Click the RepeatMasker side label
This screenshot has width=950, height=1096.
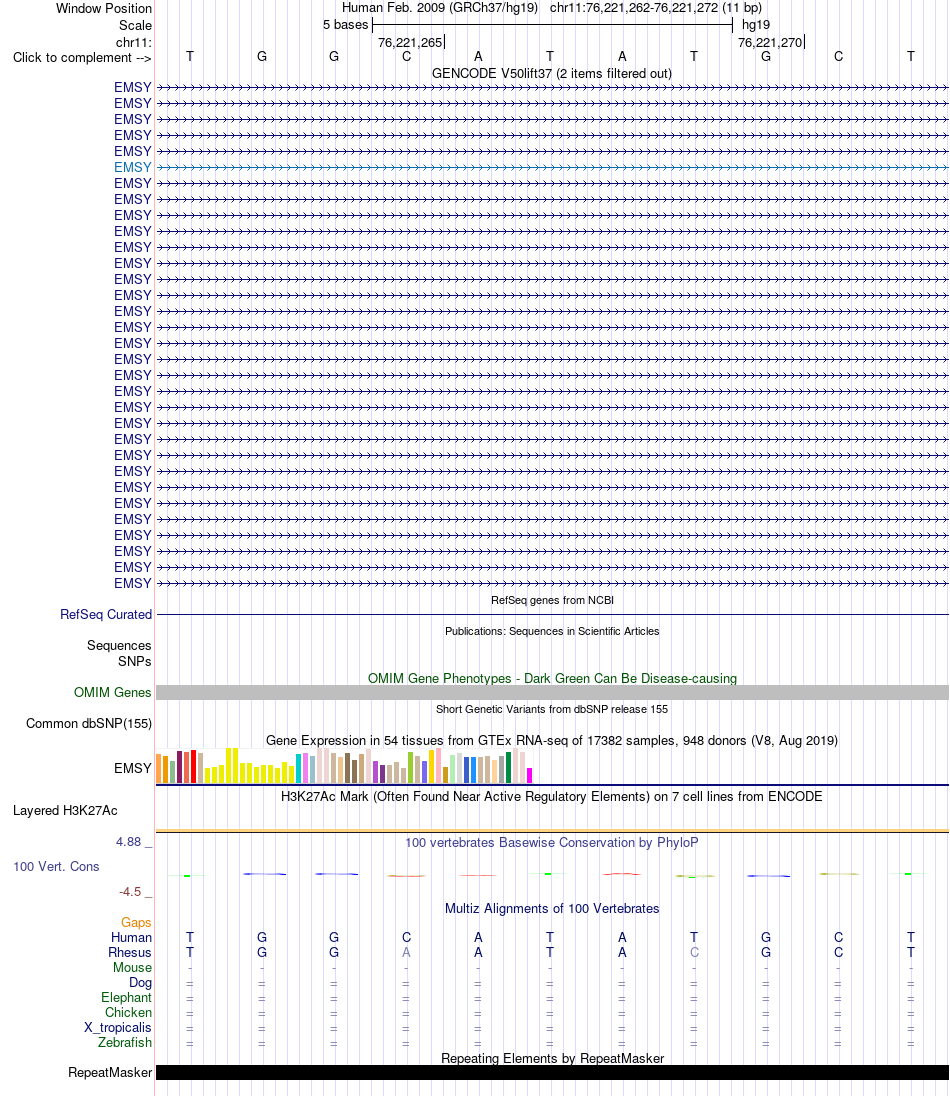[x=110, y=1072]
